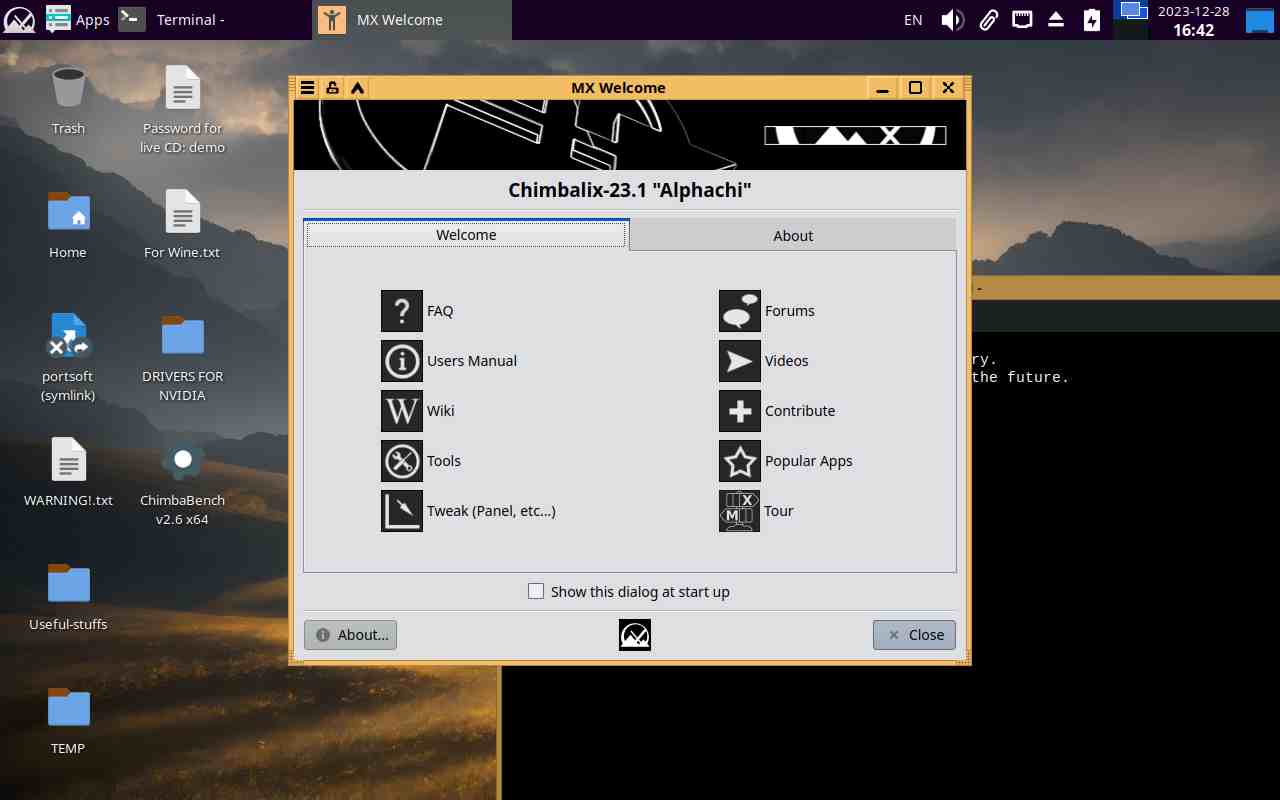Open the Useful-stuffs folder
This screenshot has height=800, width=1280.
coord(68,584)
